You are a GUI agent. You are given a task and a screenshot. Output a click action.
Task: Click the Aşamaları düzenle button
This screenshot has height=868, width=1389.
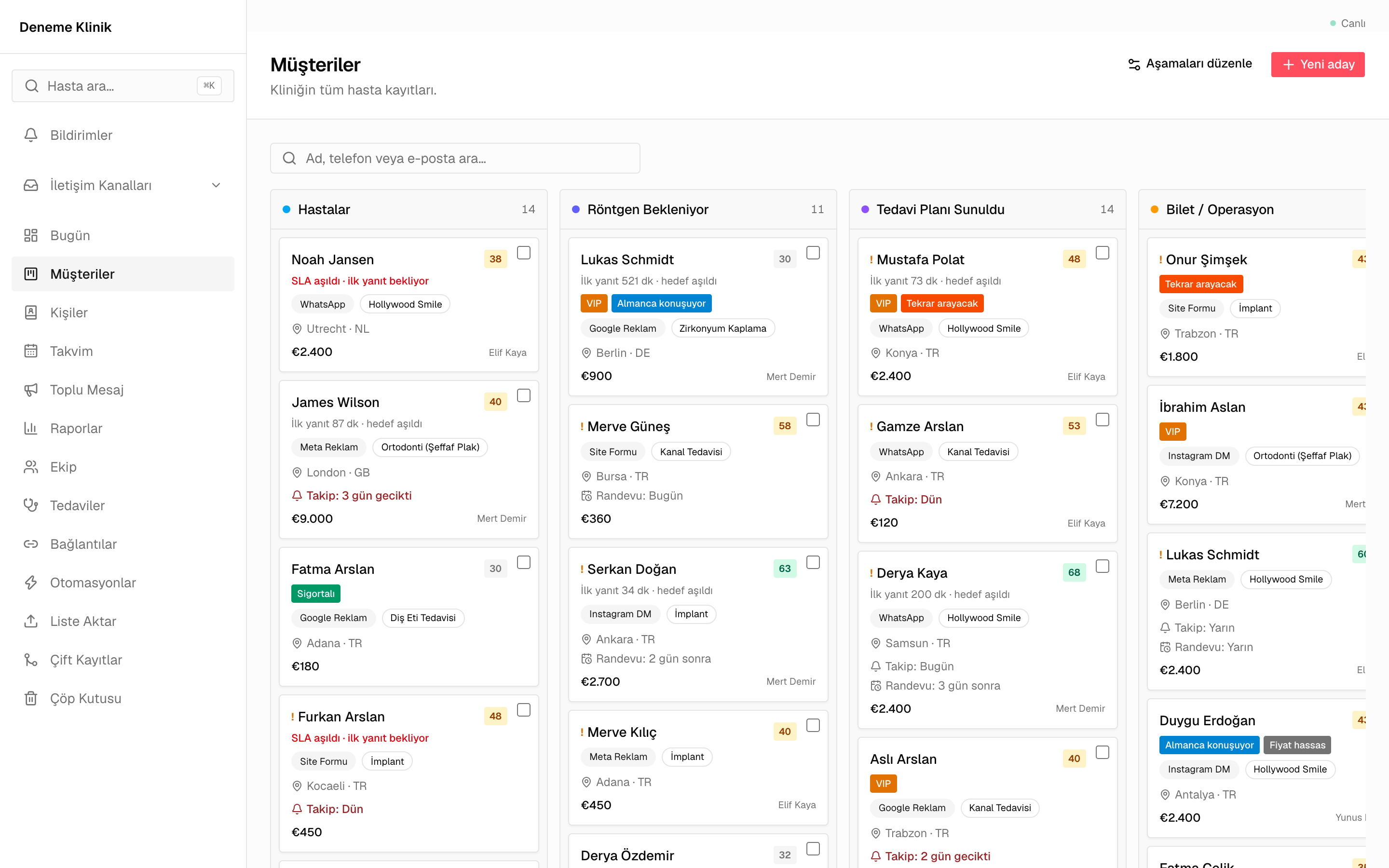[x=1190, y=64]
